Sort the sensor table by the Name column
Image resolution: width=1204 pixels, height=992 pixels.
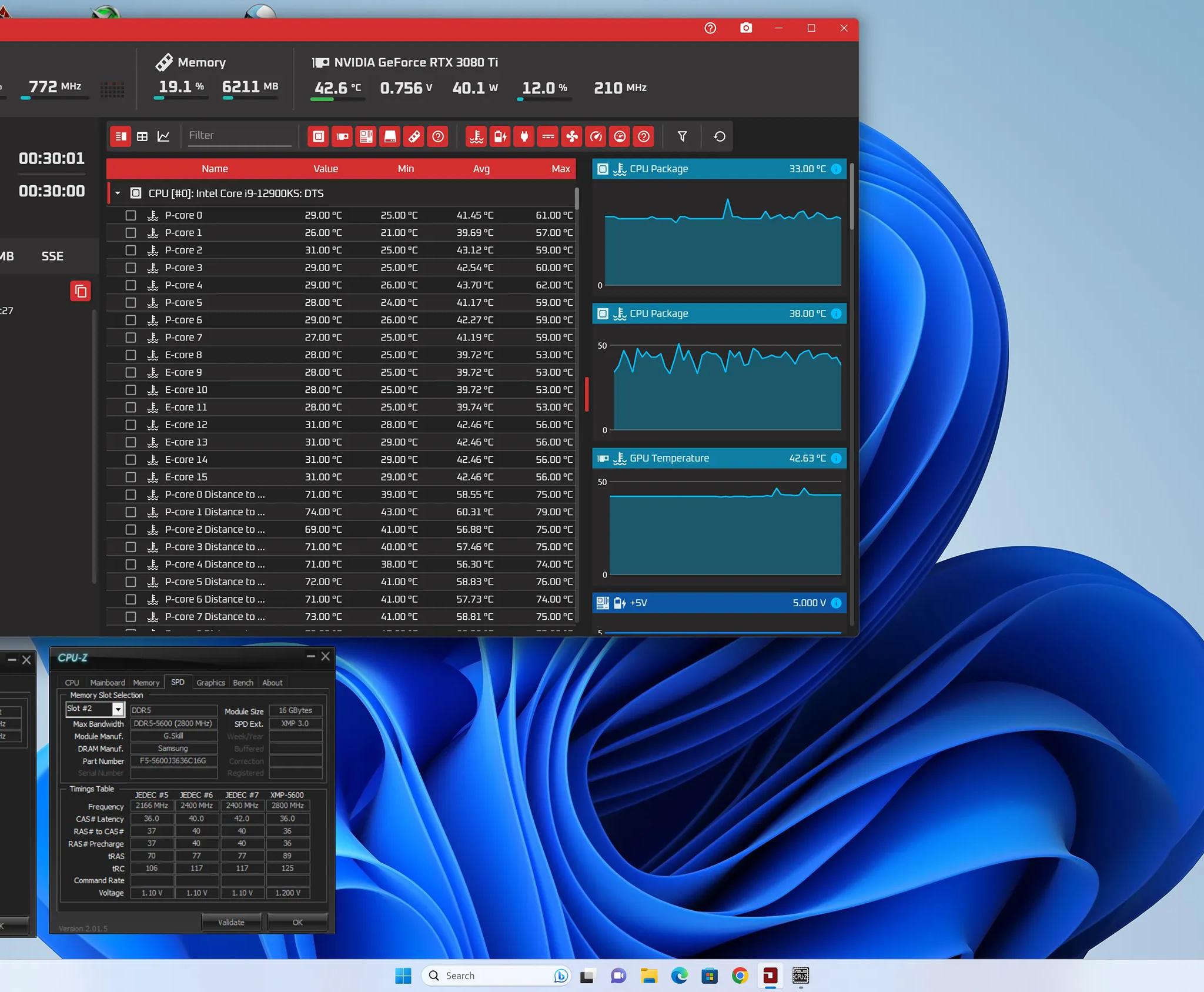[x=215, y=169]
